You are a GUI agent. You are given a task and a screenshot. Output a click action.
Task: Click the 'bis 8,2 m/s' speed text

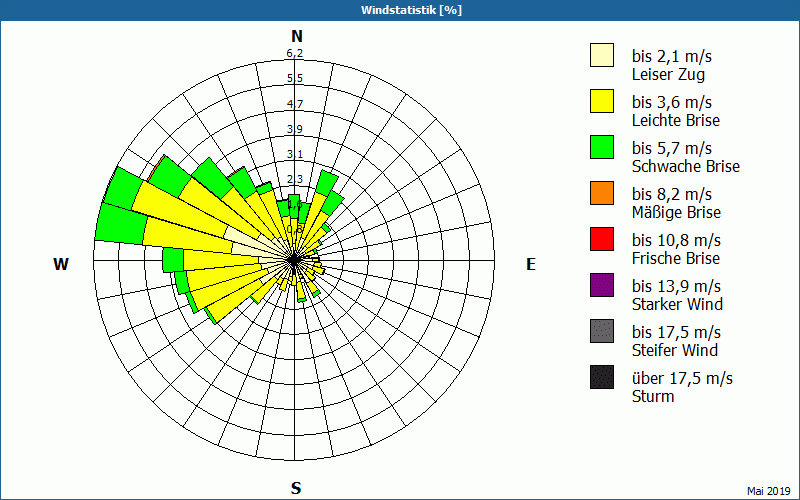pyautogui.click(x=671, y=194)
